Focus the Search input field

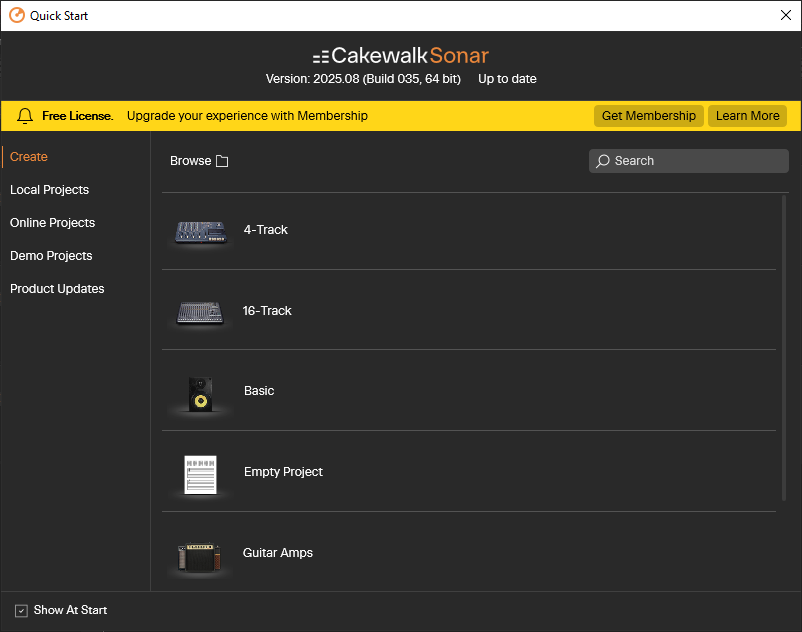pyautogui.click(x=688, y=161)
